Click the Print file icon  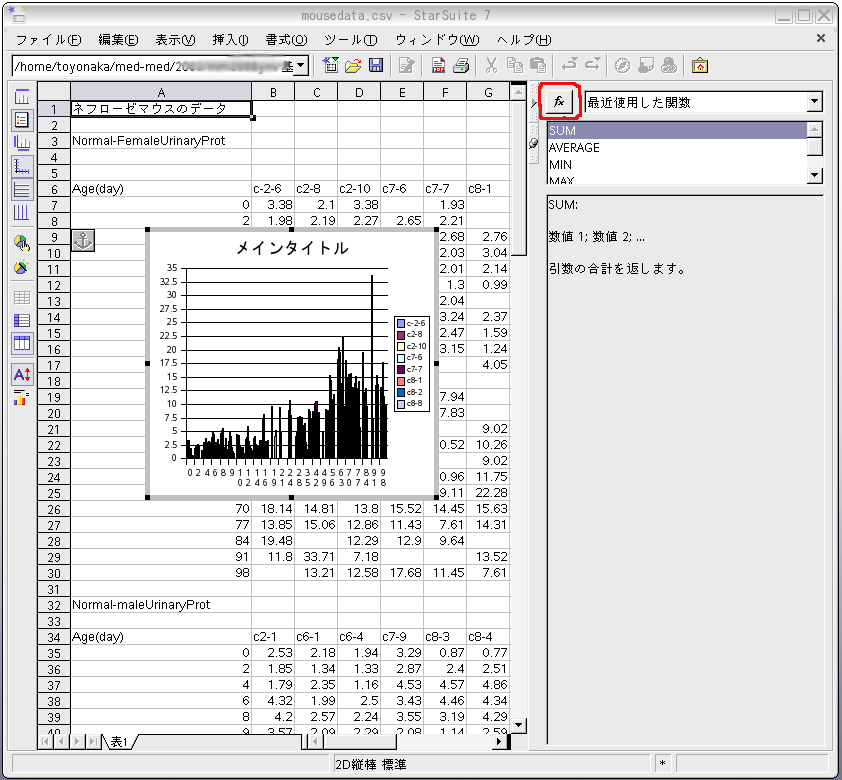[x=461, y=65]
